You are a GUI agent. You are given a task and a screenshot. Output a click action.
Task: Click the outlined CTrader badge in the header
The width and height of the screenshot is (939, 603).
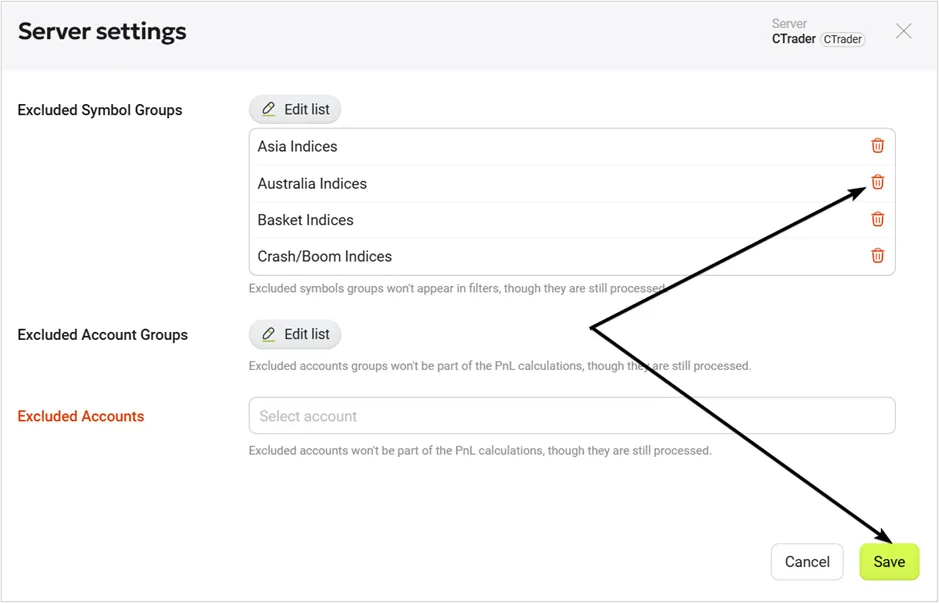tap(842, 40)
